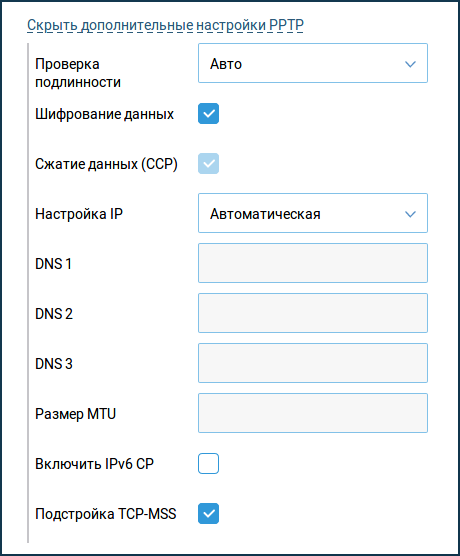Click the Шифрование данных label text

[105, 114]
